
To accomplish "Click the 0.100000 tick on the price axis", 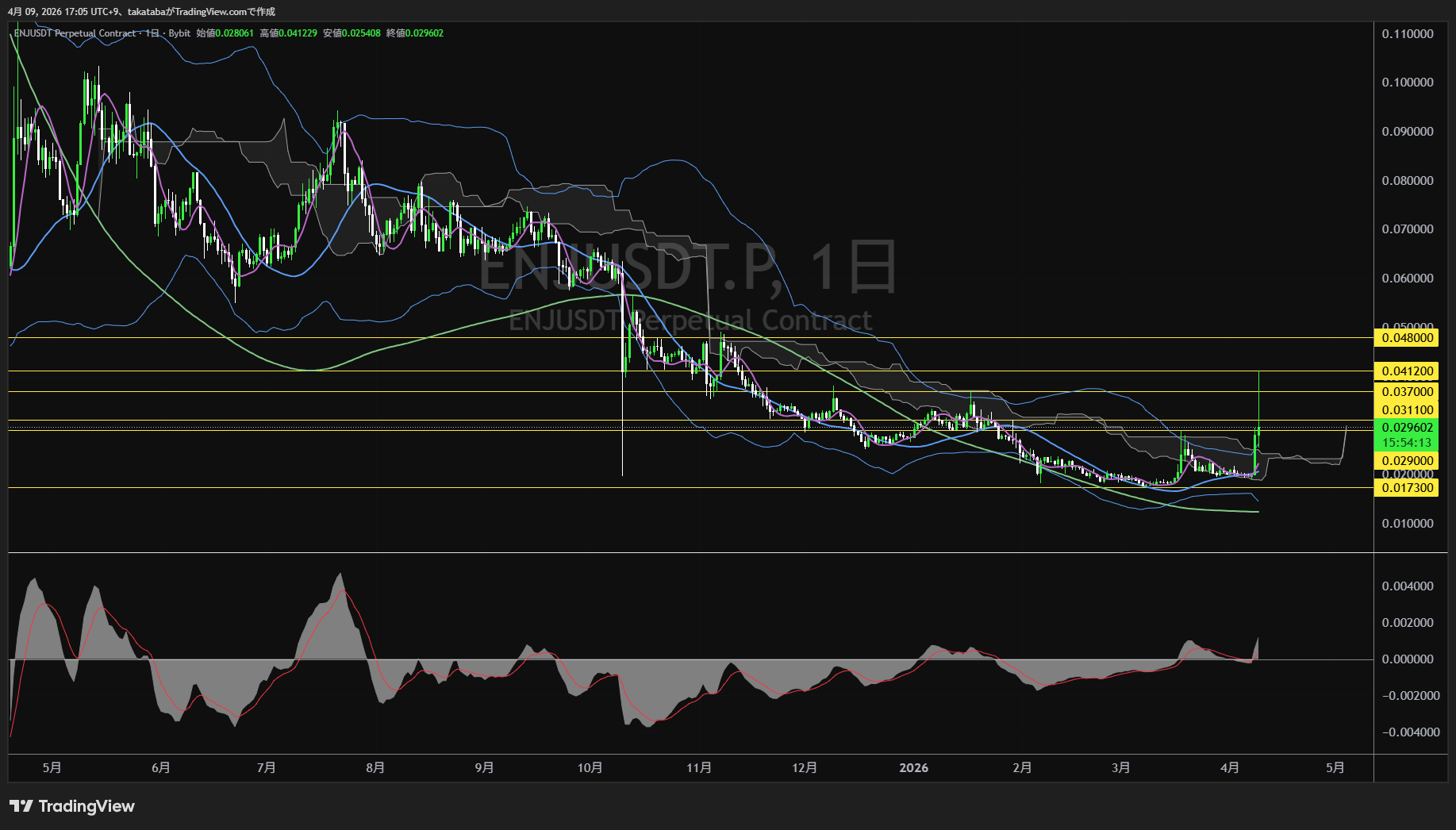I will pyautogui.click(x=1407, y=83).
